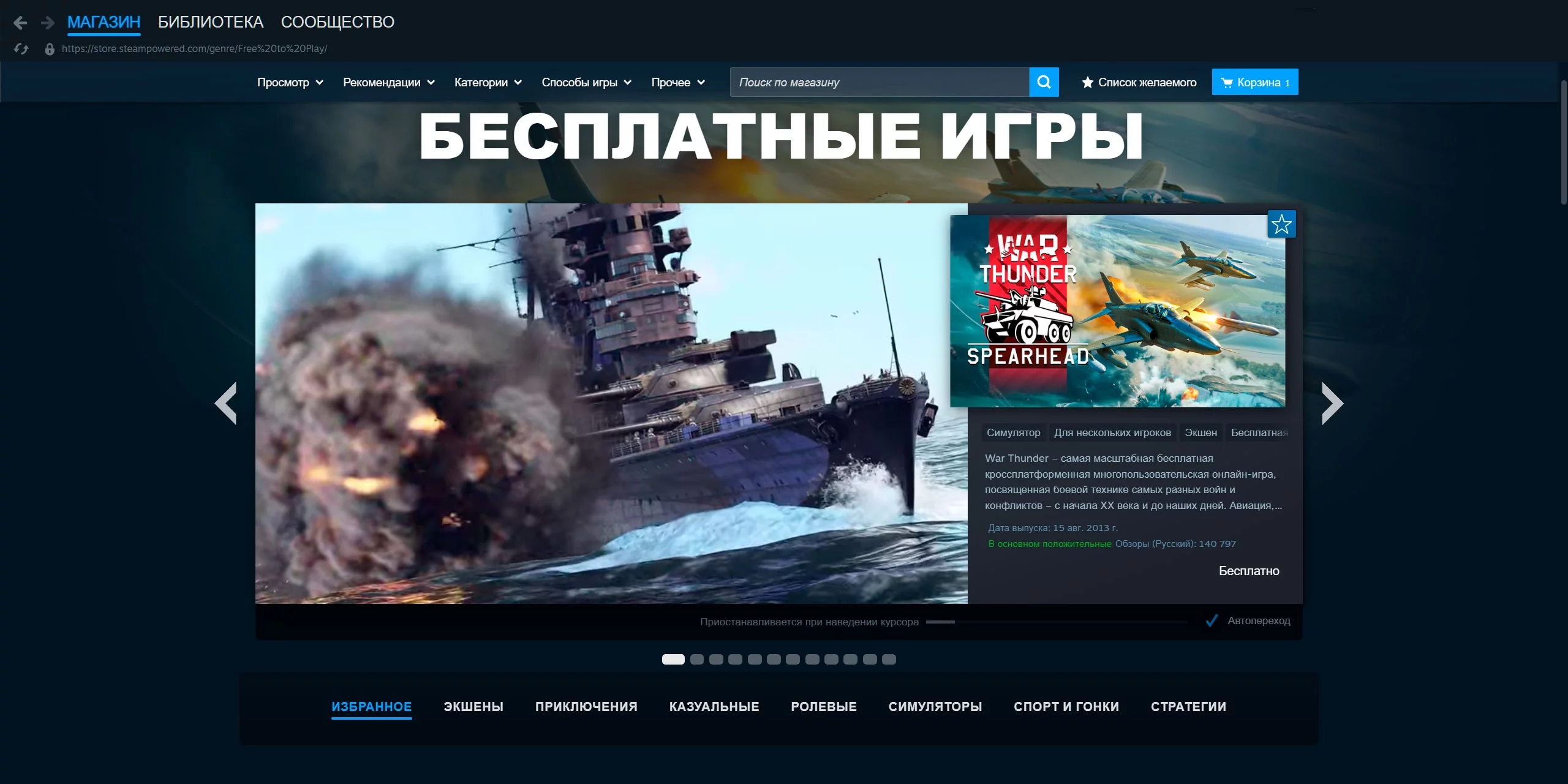
Task: Add War Thunder to wishlist with the star icon
Action: [x=1281, y=225]
